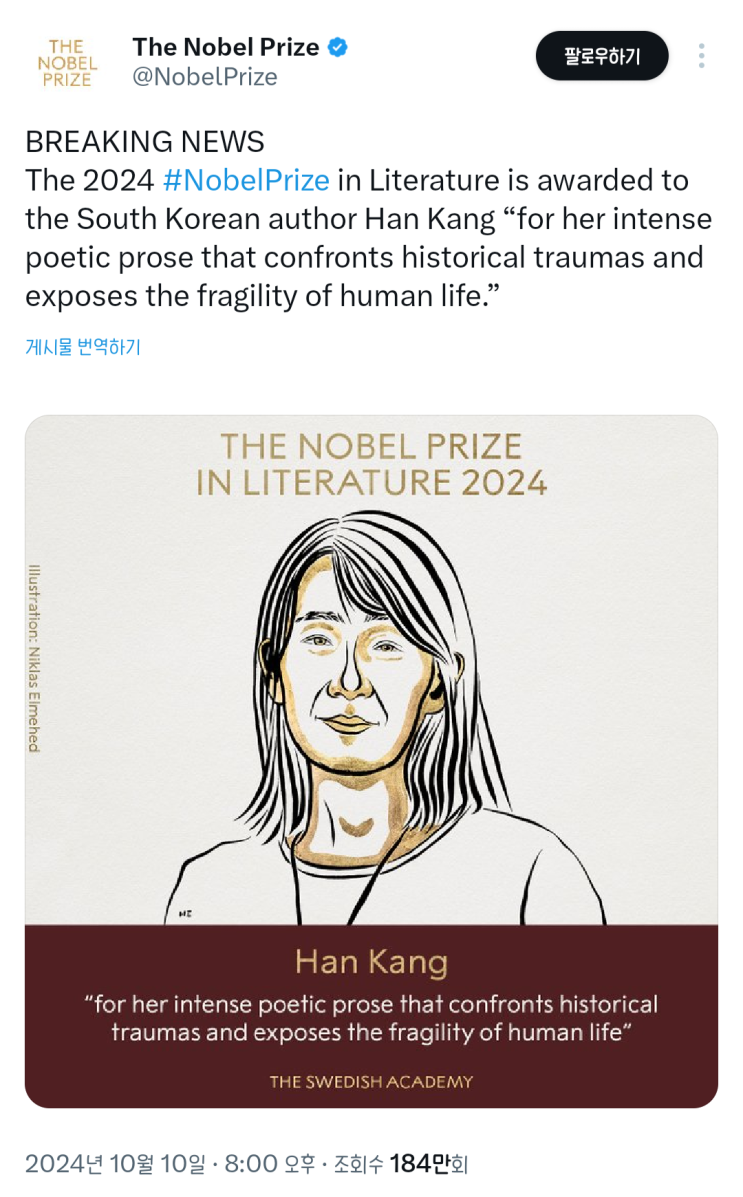The image size is (743, 1197).
Task: Open the #NobelPrize hashtag link
Action: tap(245, 180)
